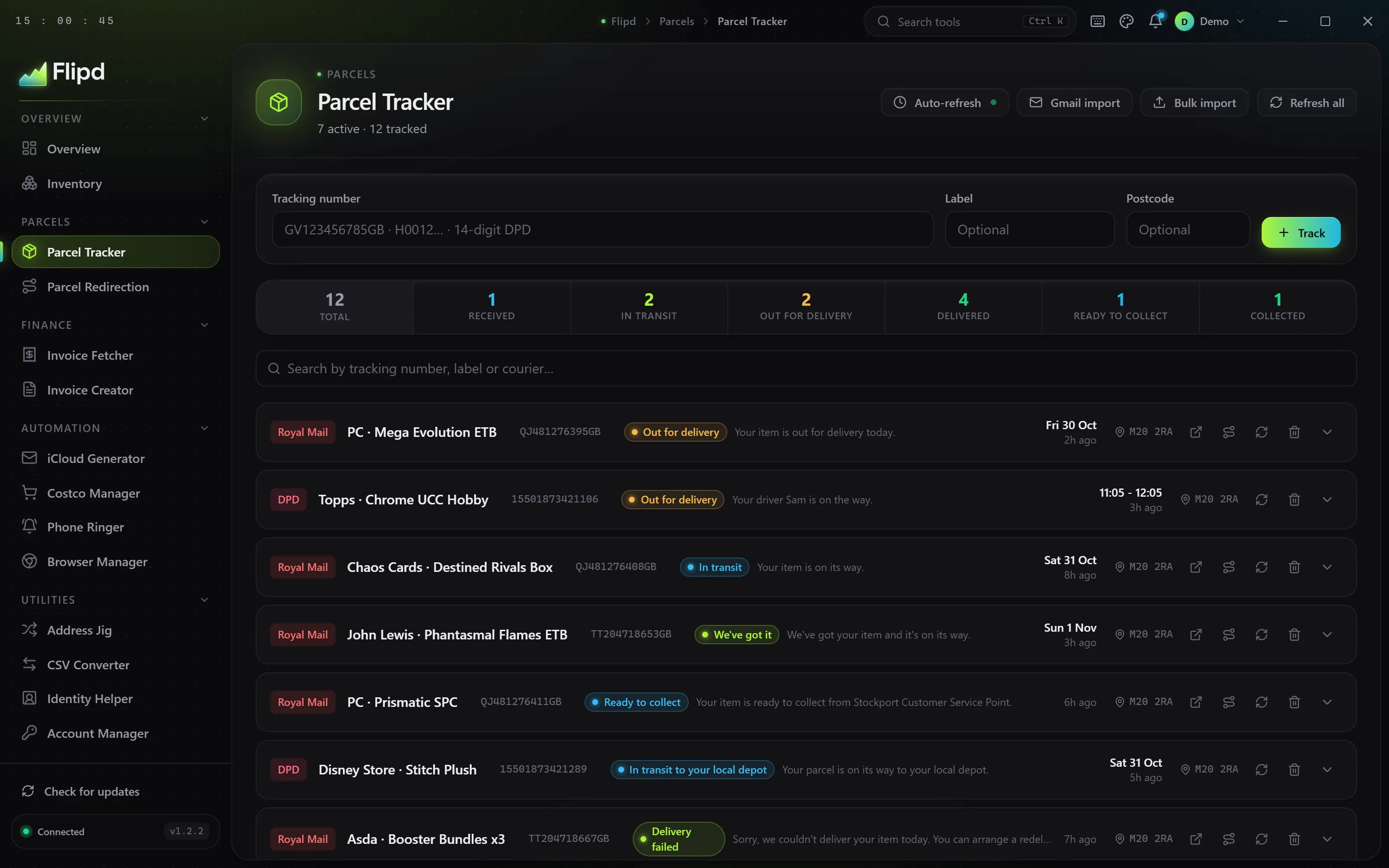Click Gmail import button

pos(1074,103)
